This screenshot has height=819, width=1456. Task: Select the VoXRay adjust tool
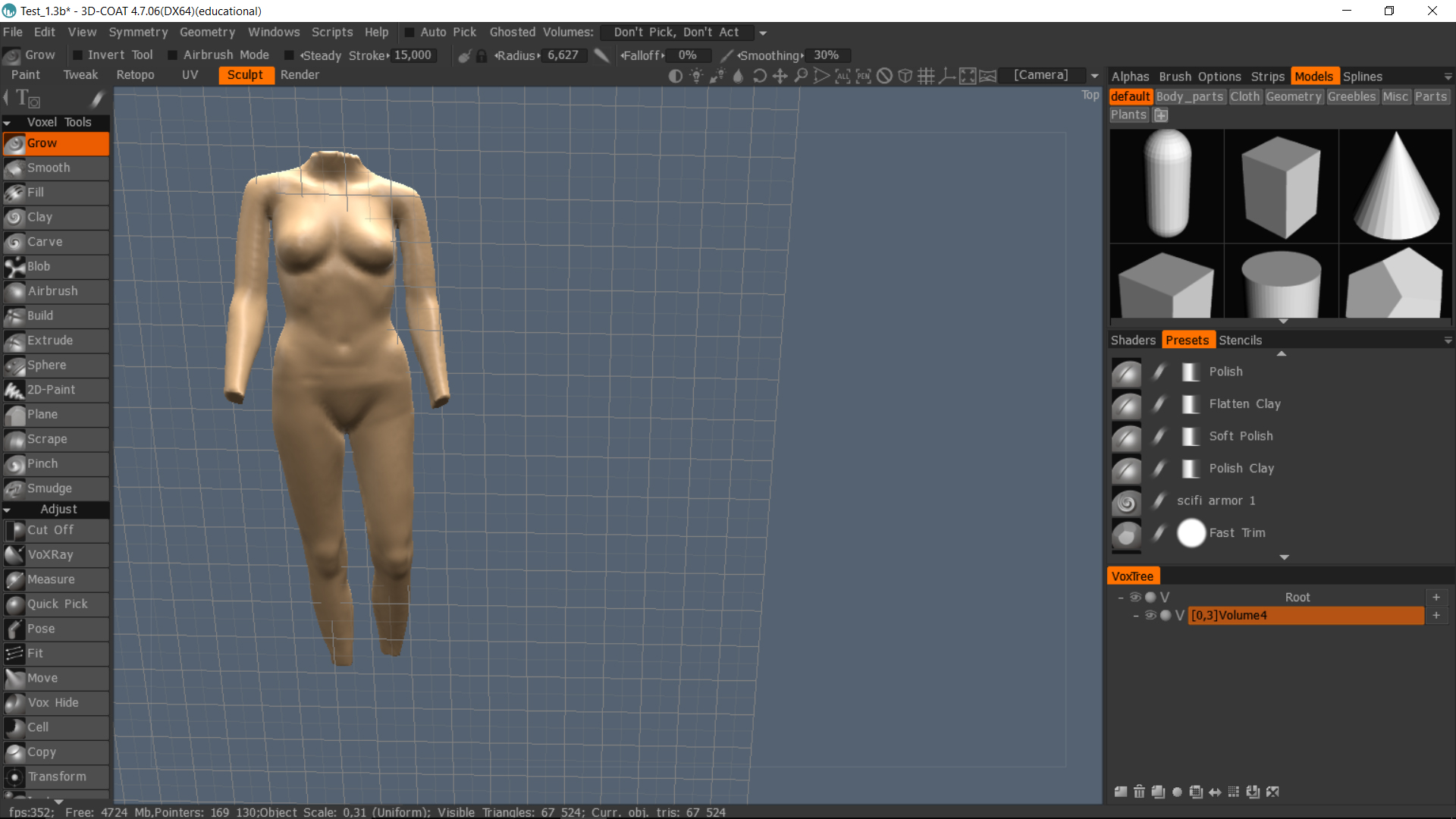pyautogui.click(x=50, y=554)
